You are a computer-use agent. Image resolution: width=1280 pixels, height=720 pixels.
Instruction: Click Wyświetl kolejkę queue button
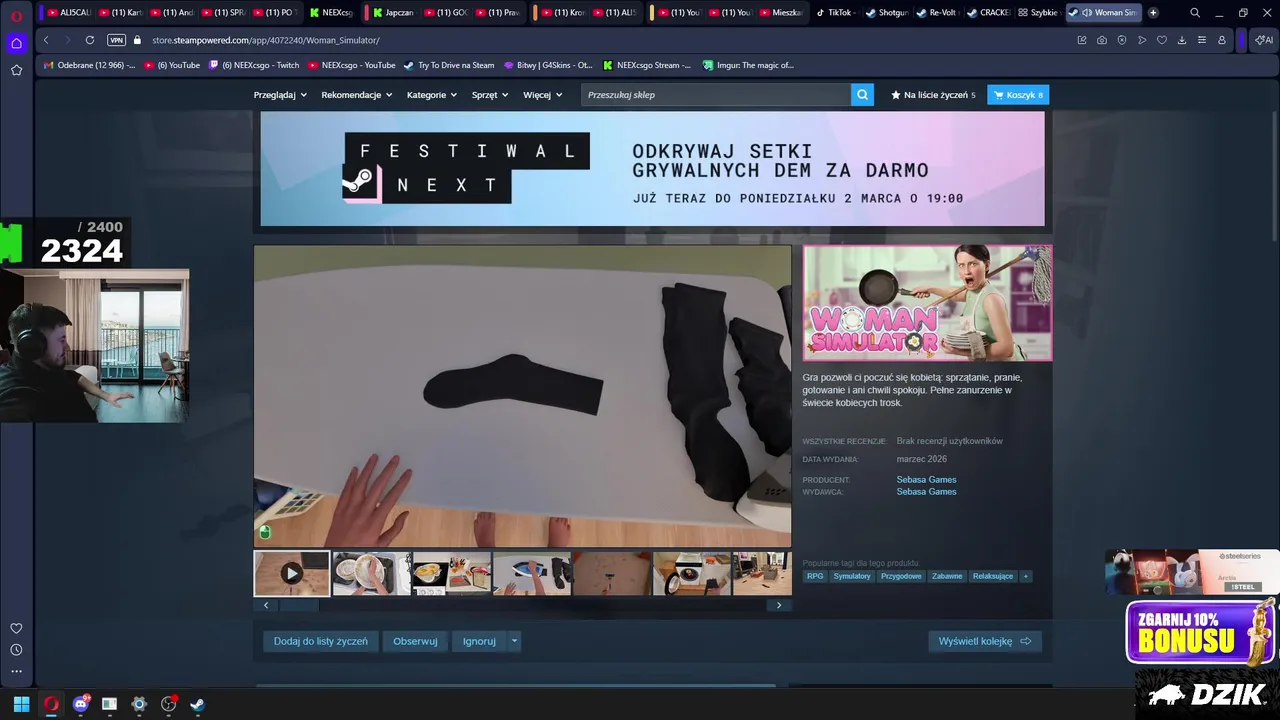pyautogui.click(x=985, y=641)
